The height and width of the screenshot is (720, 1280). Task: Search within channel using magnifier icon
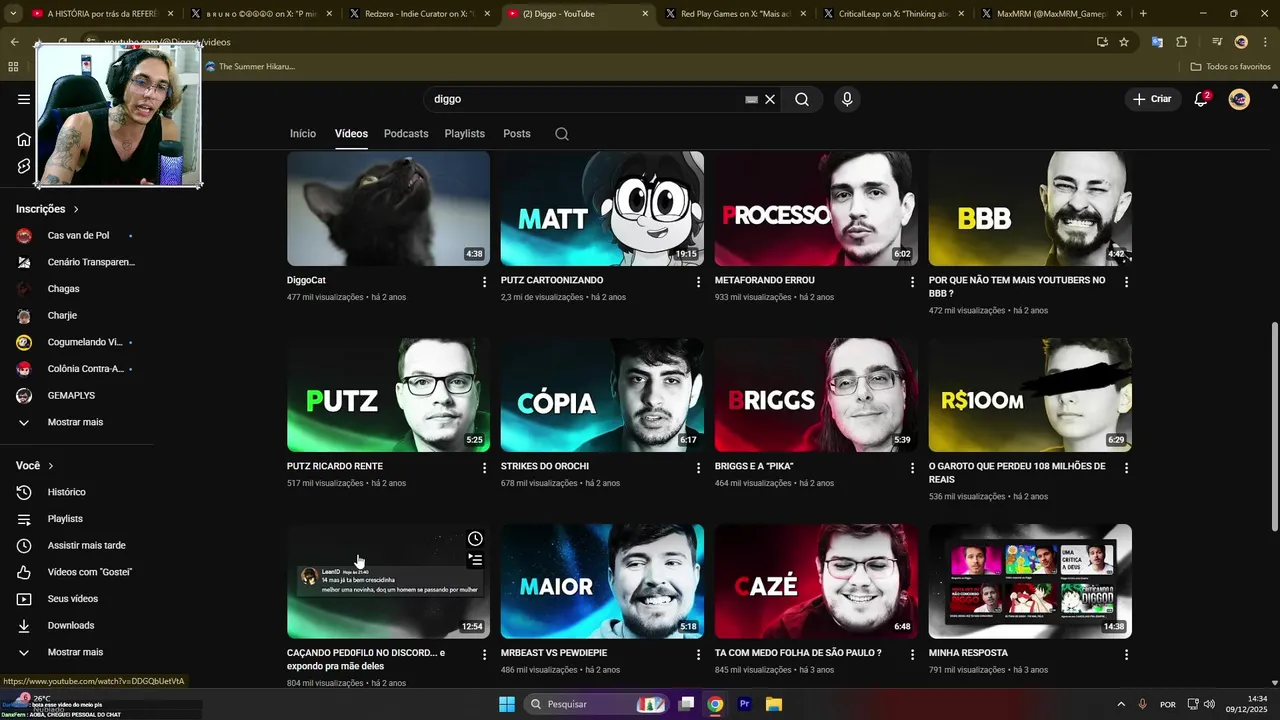562,134
